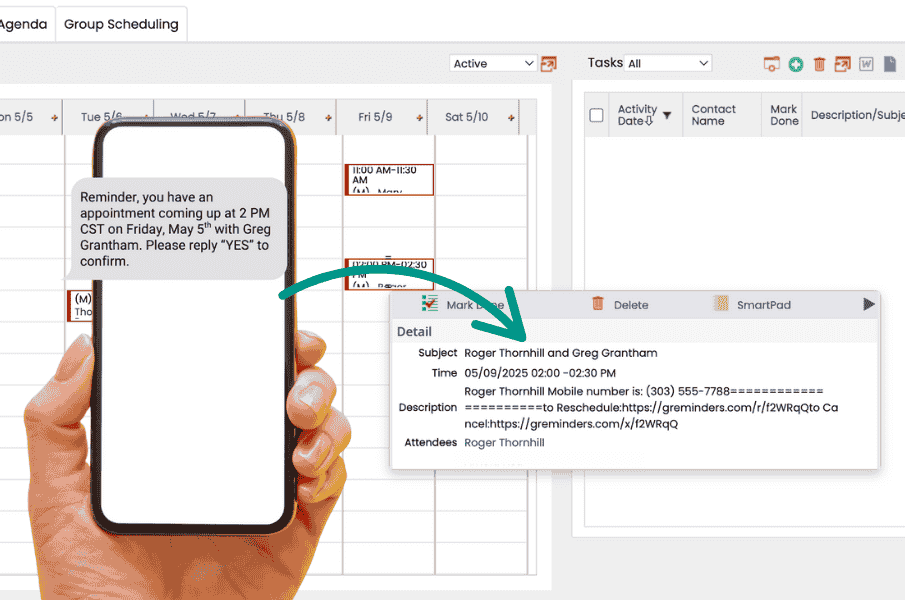Expand the Activity Date column filter arrow
The width and height of the screenshot is (905, 600).
click(667, 115)
